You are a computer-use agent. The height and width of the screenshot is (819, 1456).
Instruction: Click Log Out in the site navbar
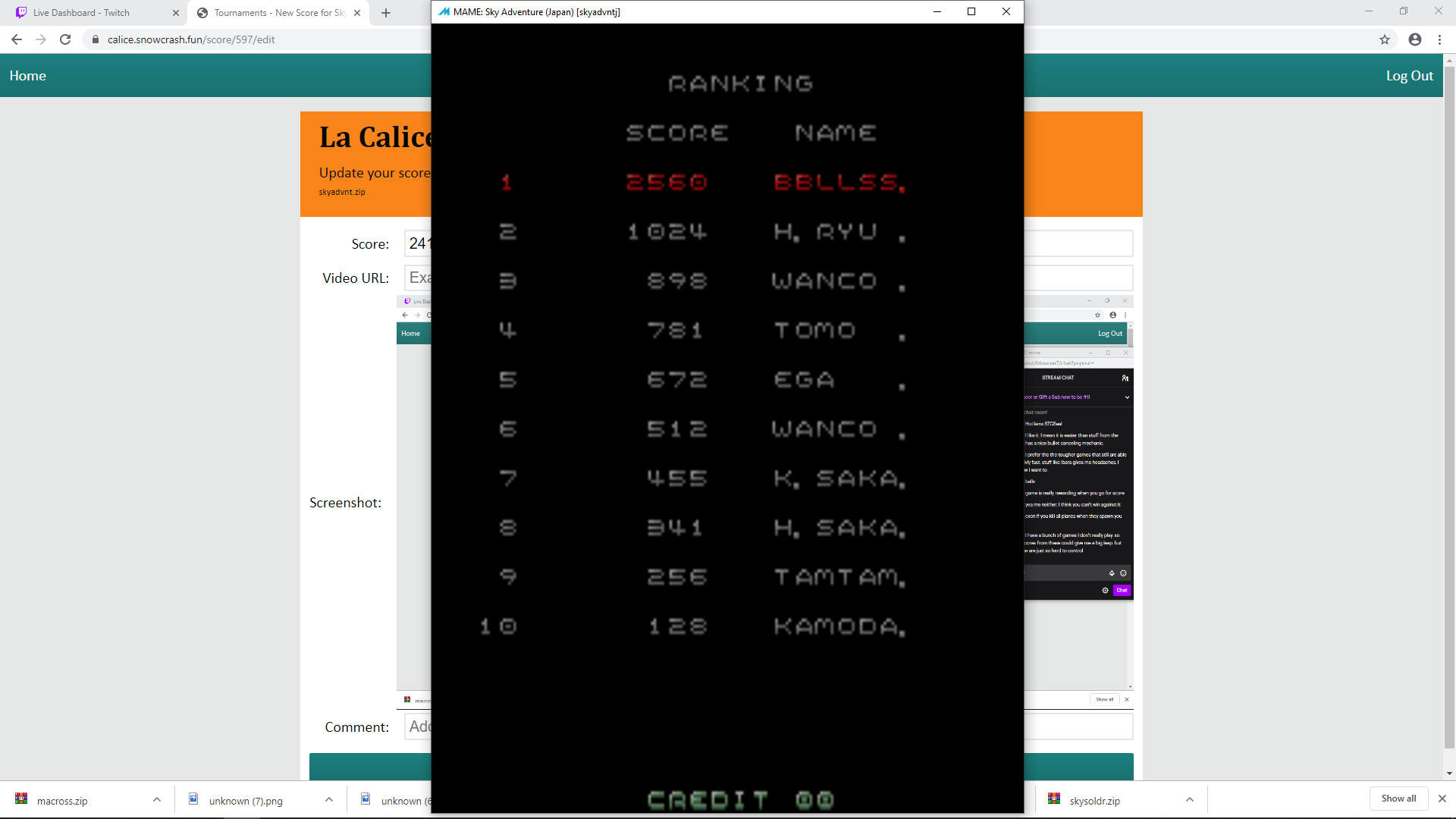click(1409, 76)
